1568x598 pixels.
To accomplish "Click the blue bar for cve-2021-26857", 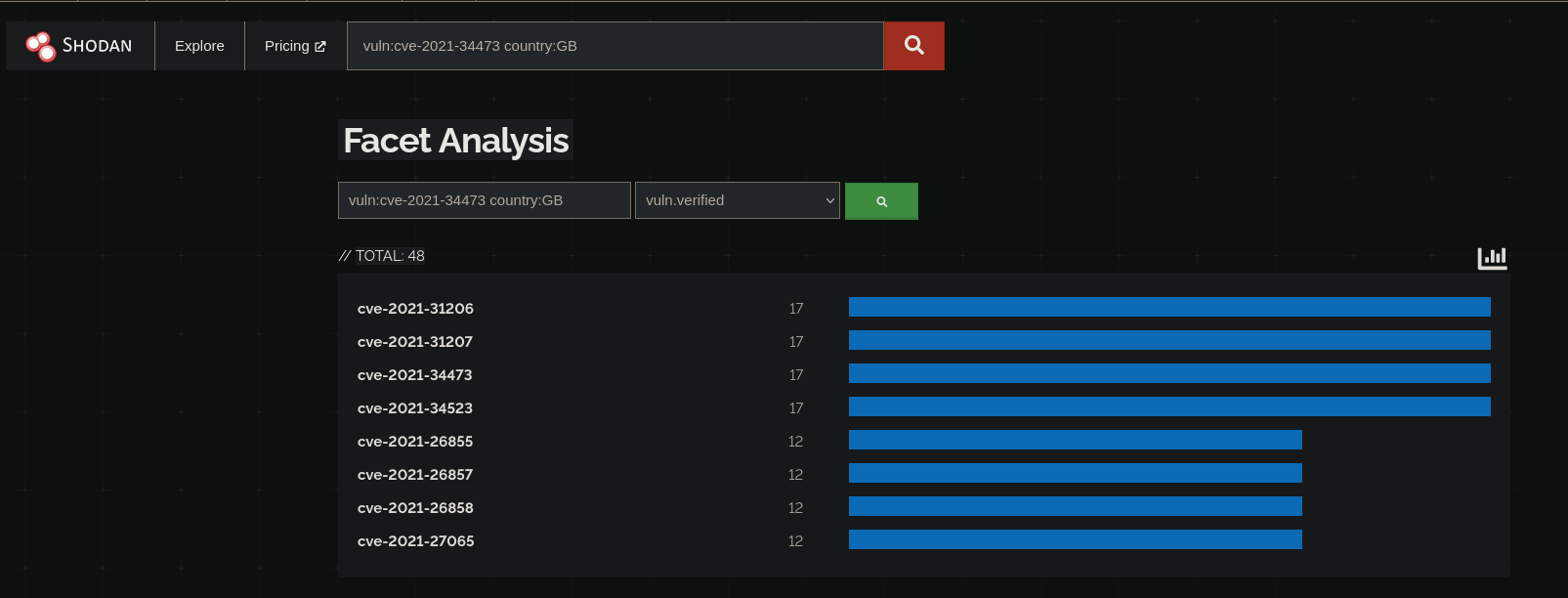I will click(x=1075, y=474).
